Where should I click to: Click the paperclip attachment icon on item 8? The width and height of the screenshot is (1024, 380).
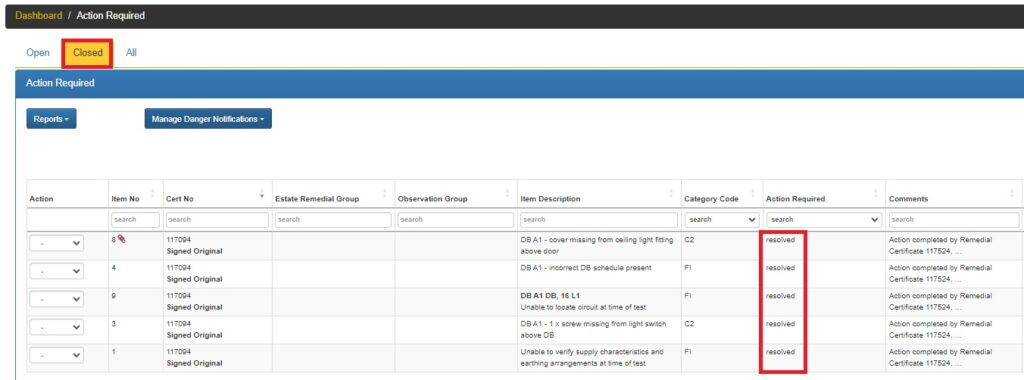click(x=121, y=239)
